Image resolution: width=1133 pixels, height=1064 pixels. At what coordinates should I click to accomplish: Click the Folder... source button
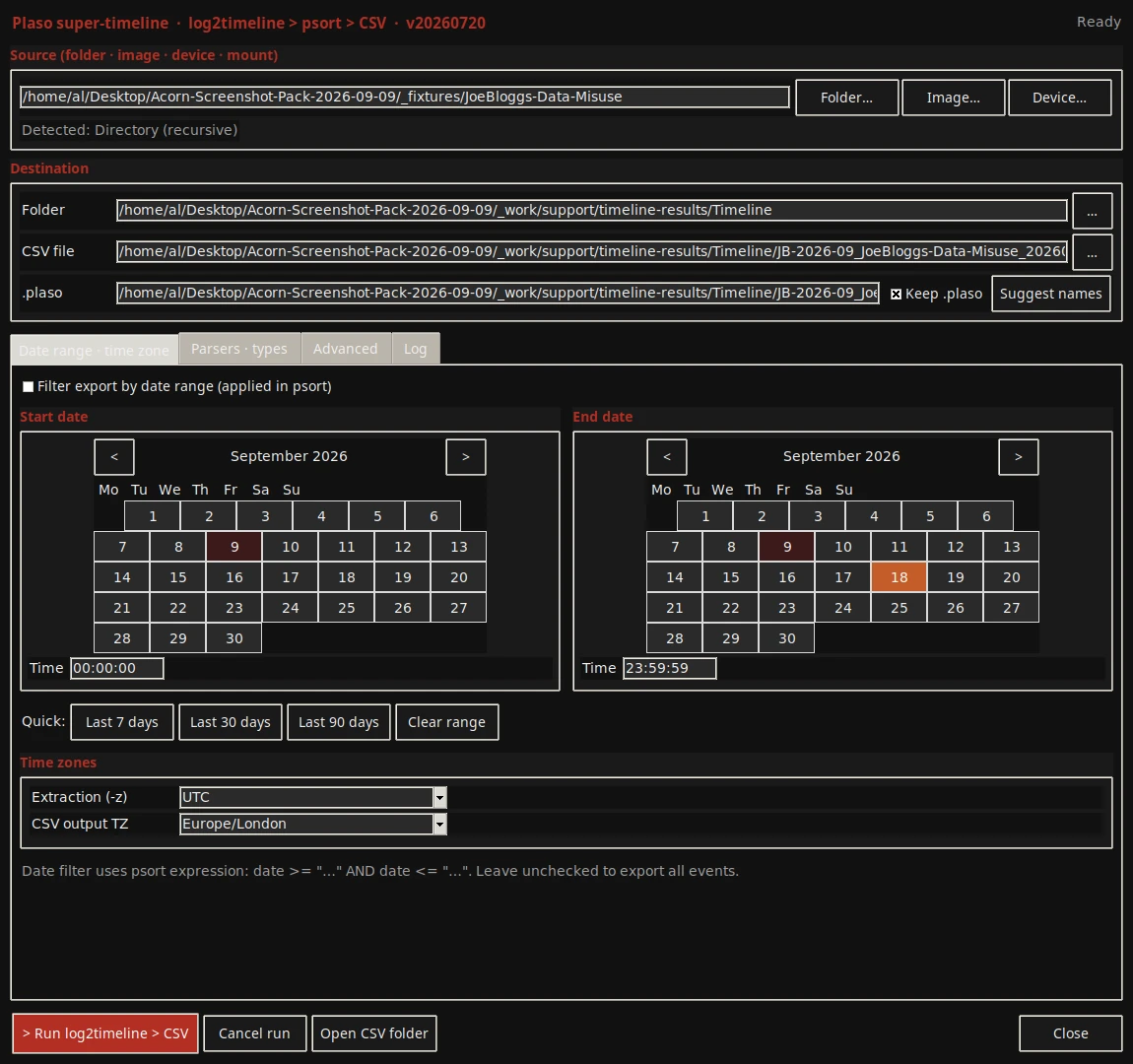847,98
